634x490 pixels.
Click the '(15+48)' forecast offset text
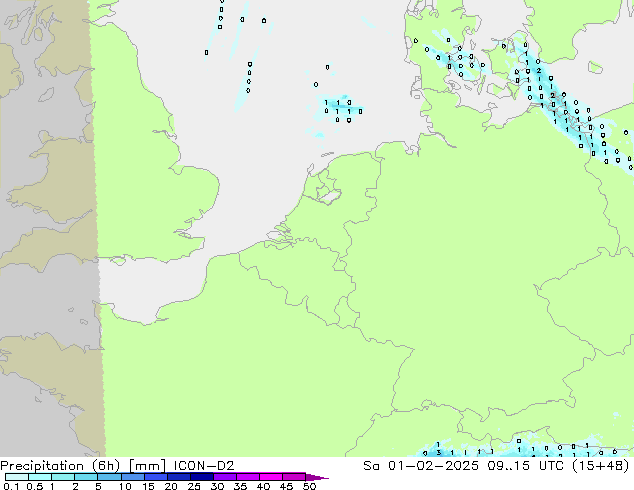click(x=601, y=466)
